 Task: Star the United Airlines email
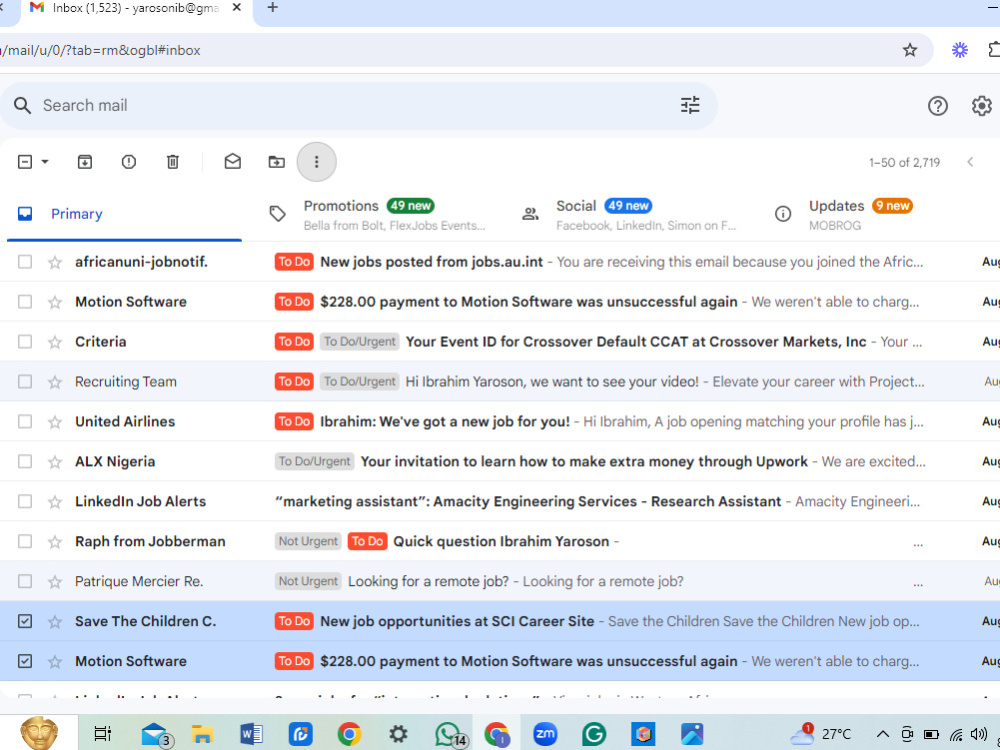coord(55,422)
